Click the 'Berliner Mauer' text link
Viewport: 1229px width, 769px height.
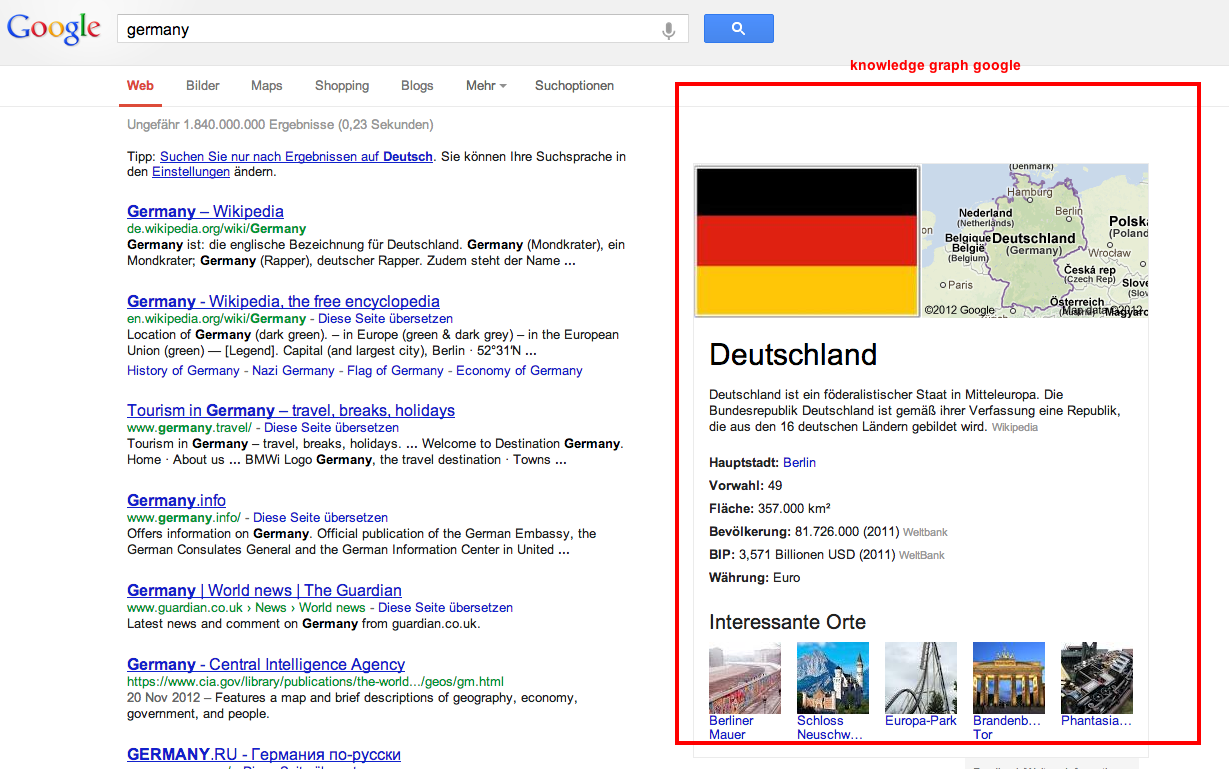pos(731,727)
